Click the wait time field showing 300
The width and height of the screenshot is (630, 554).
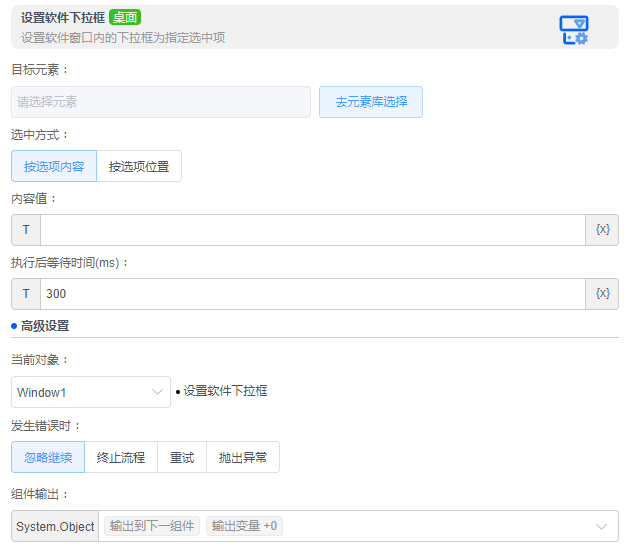(313, 294)
